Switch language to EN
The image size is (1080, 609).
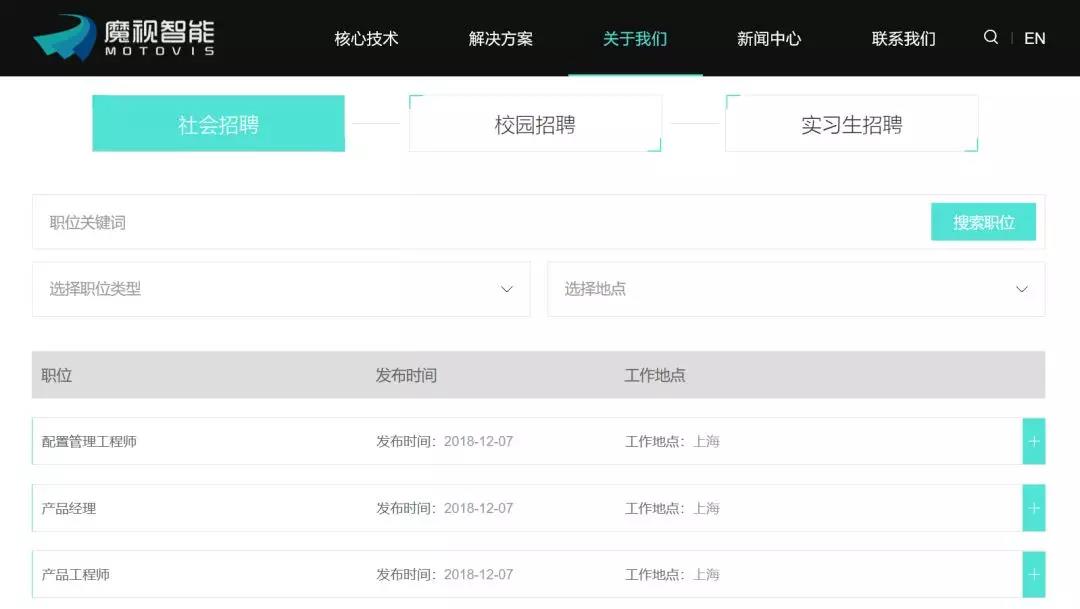pos(1035,38)
